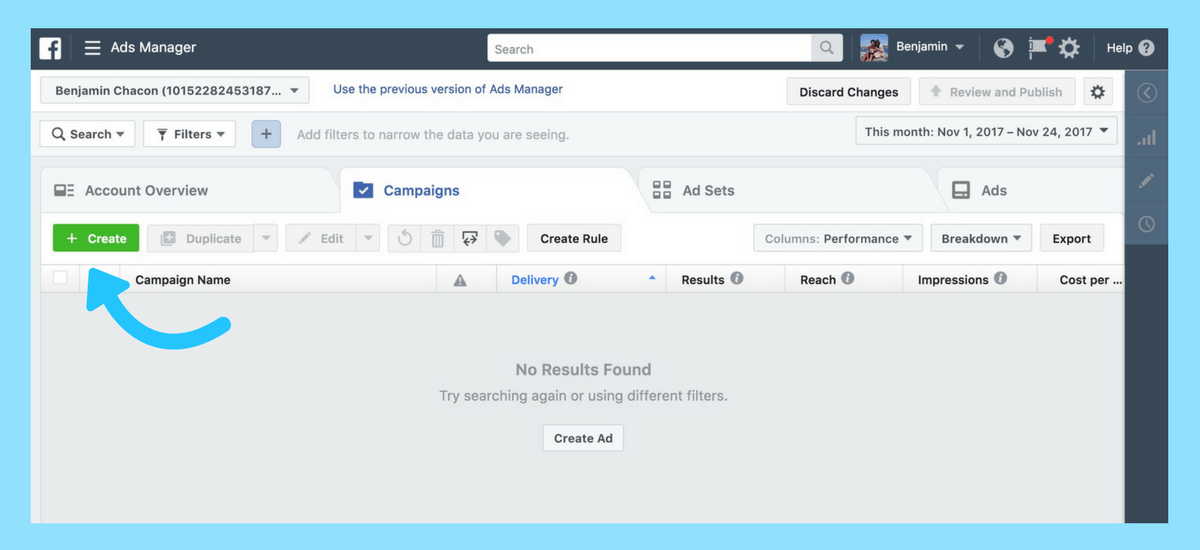Viewport: 1200px width, 550px height.
Task: Open the top bar settings gear
Action: coord(1069,48)
